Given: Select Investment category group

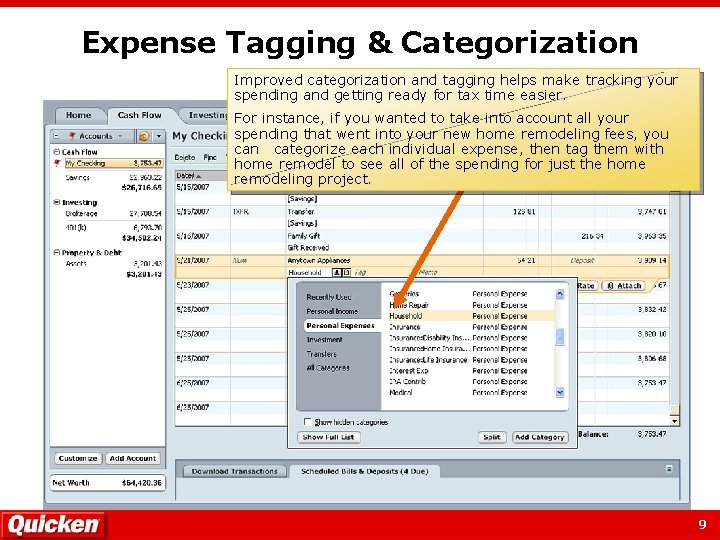Looking at the screenshot, I should [324, 340].
